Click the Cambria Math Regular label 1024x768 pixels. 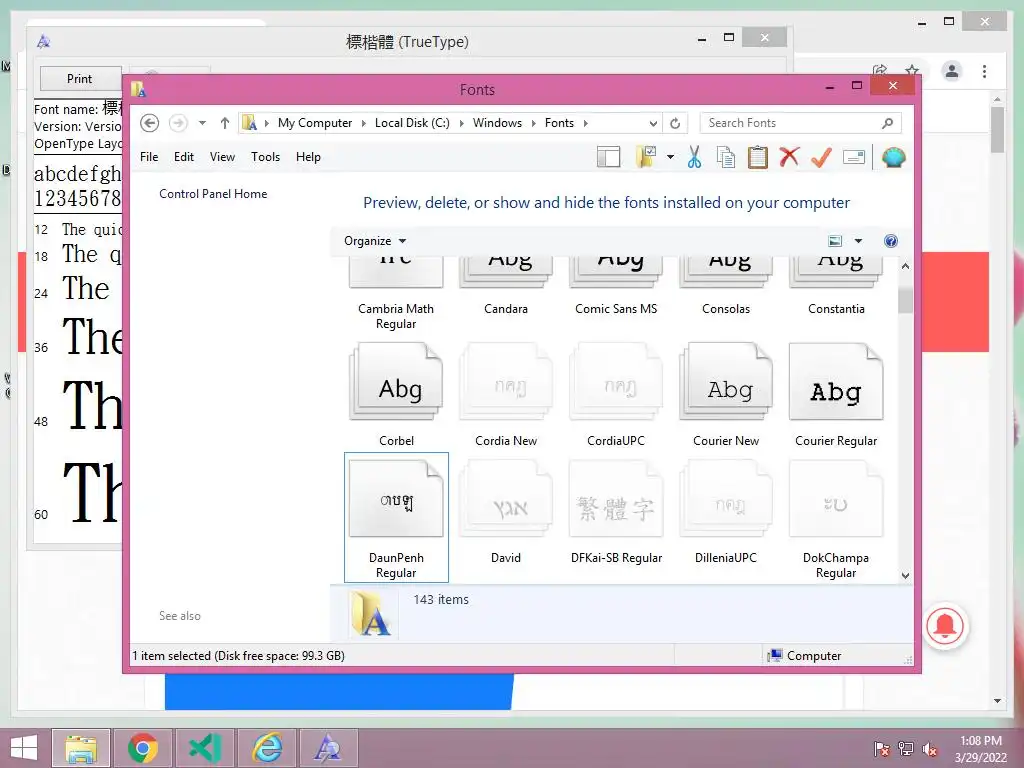click(x=396, y=316)
